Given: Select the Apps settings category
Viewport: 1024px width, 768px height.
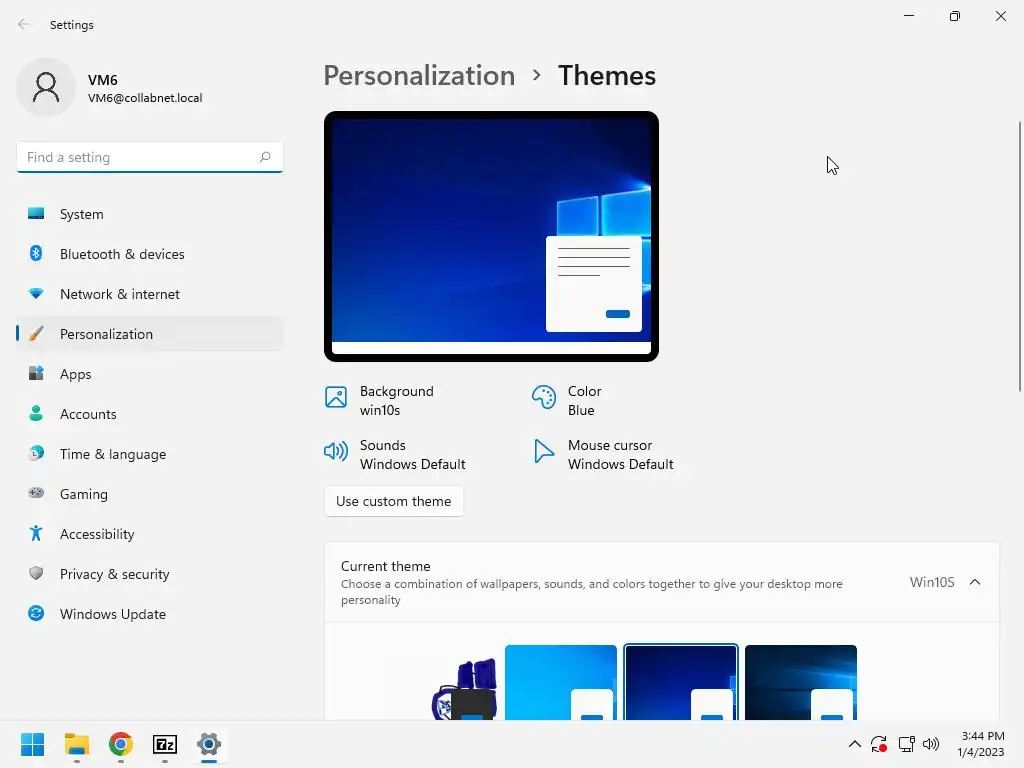Looking at the screenshot, I should [150, 374].
